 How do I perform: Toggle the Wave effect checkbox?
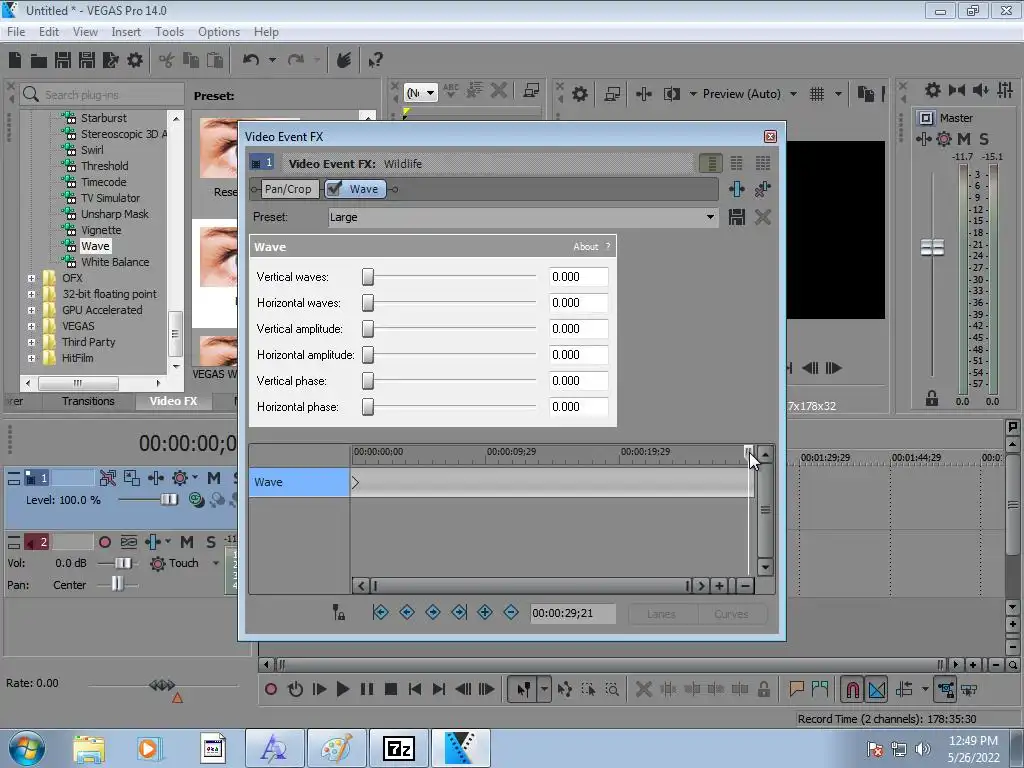click(x=334, y=189)
